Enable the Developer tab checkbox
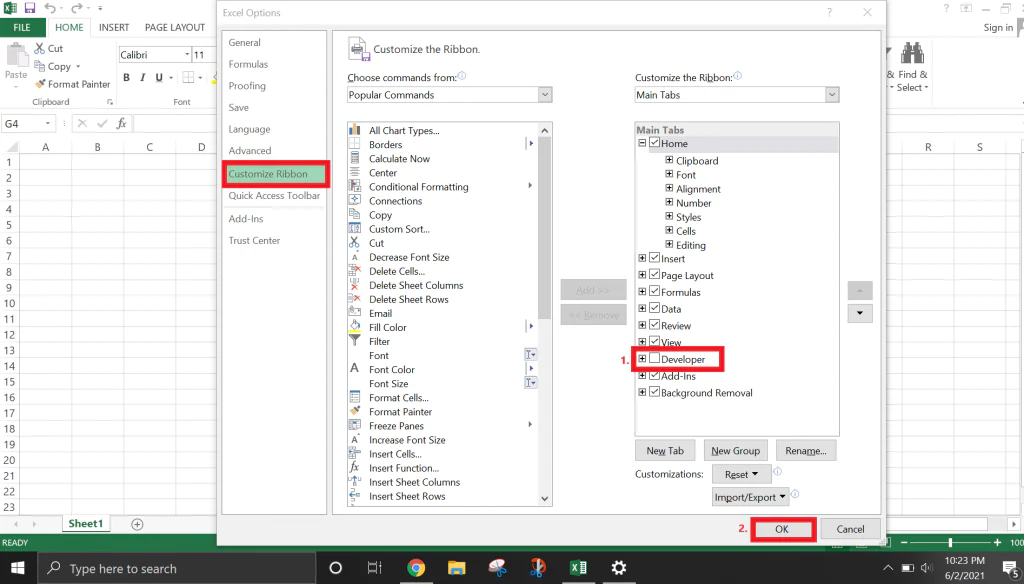1024x584 pixels. (x=654, y=358)
